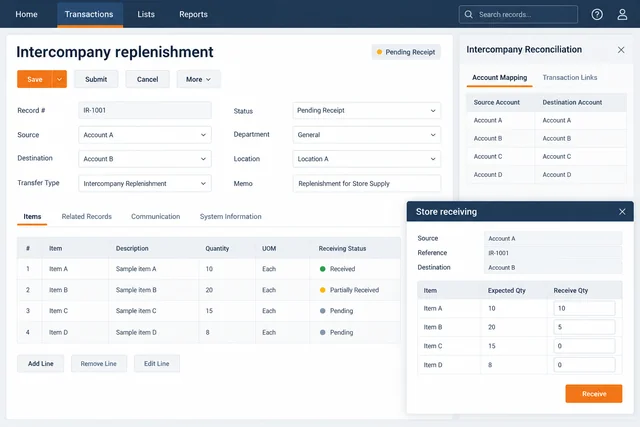Click the UOM column header
Viewport: 640px width, 427px height.
[x=269, y=248]
